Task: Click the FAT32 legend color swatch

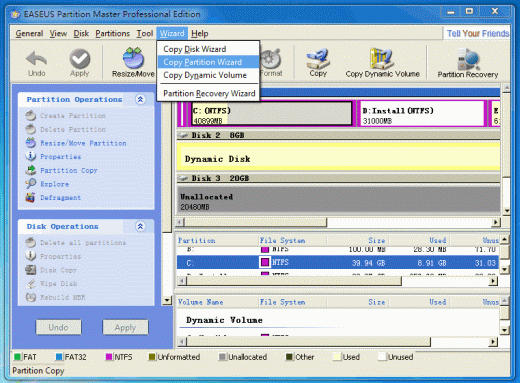Action: click(59, 357)
